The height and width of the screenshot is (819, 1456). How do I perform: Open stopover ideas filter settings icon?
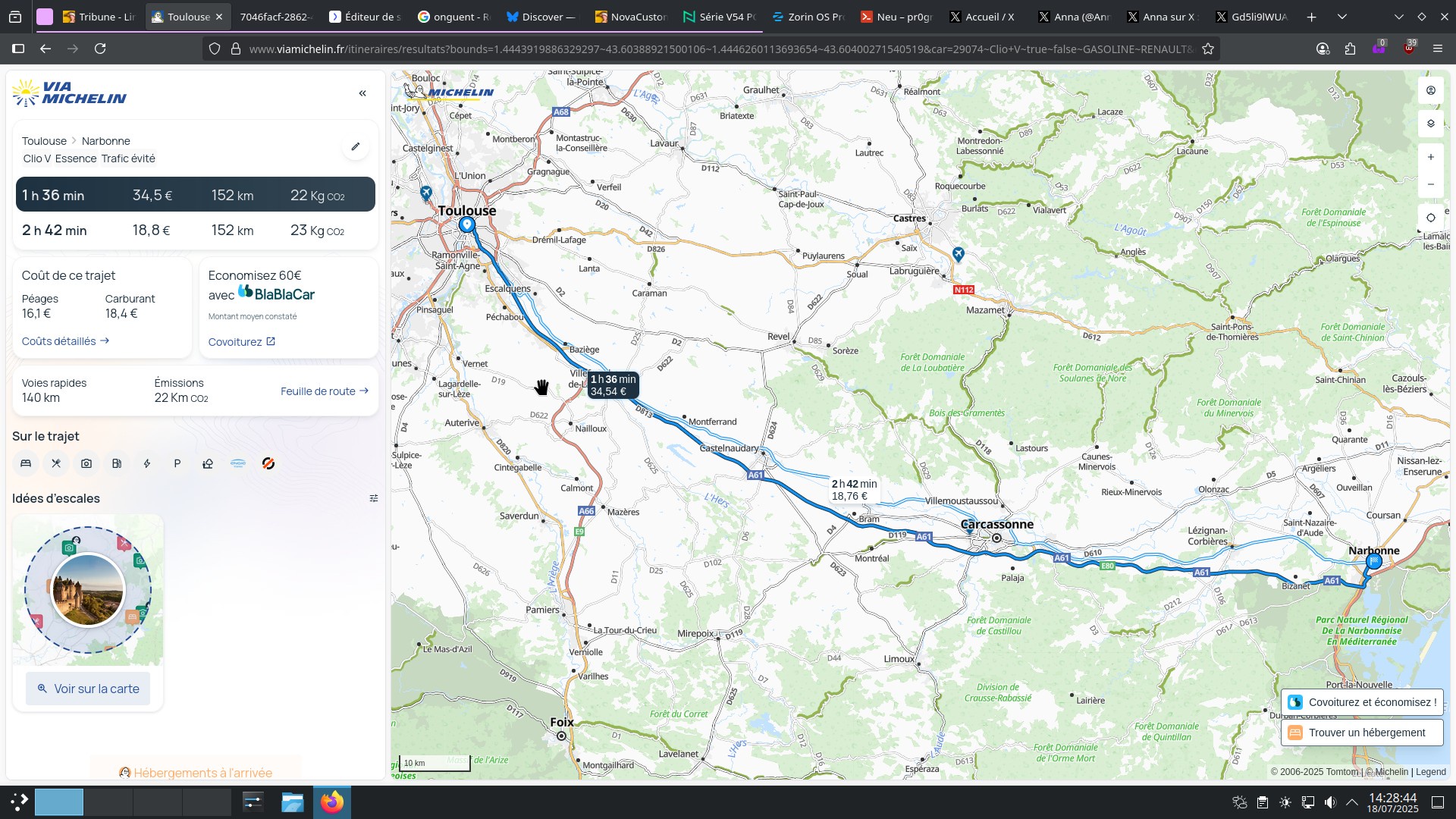coord(374,498)
